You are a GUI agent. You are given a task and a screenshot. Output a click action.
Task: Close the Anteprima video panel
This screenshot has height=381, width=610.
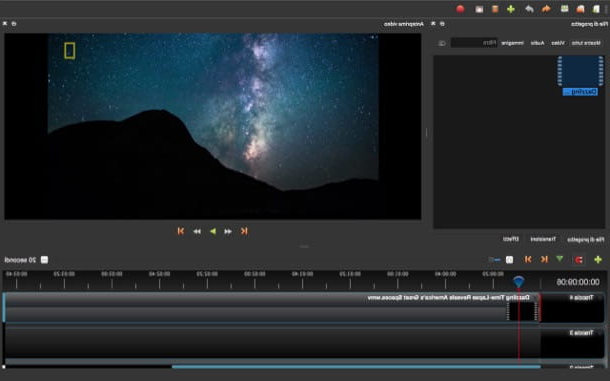[5, 24]
